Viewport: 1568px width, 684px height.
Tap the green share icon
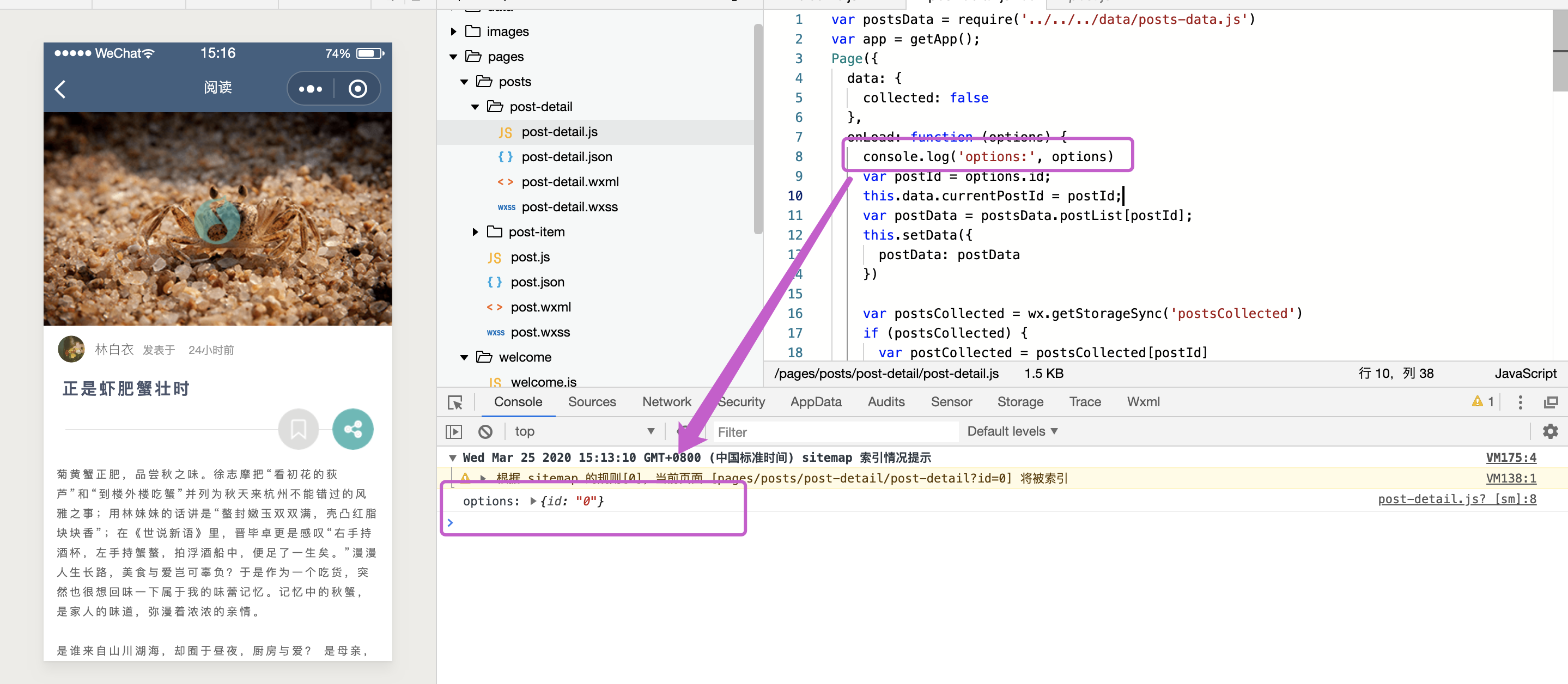pyautogui.click(x=353, y=429)
